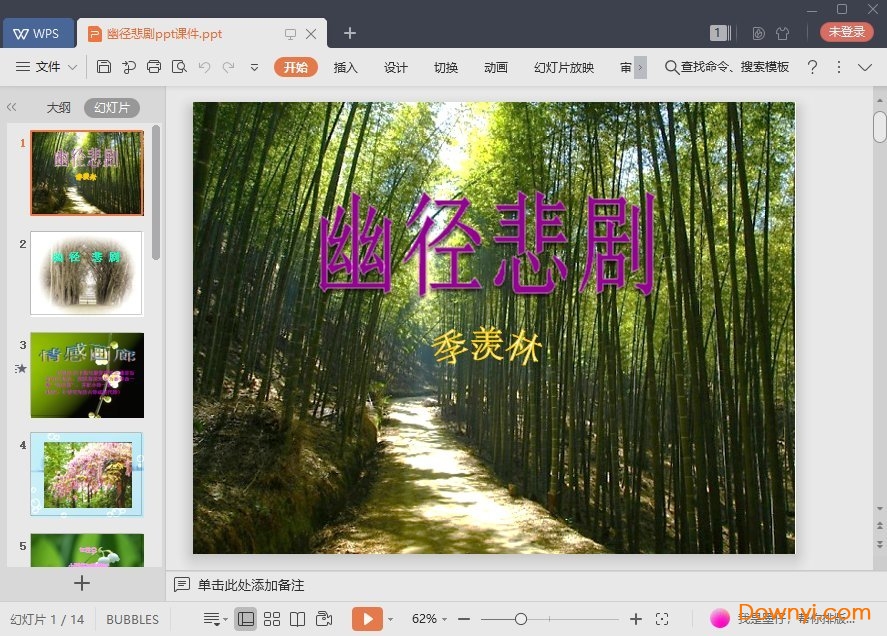Open the quick access toolbar customize dropdown

click(x=252, y=67)
